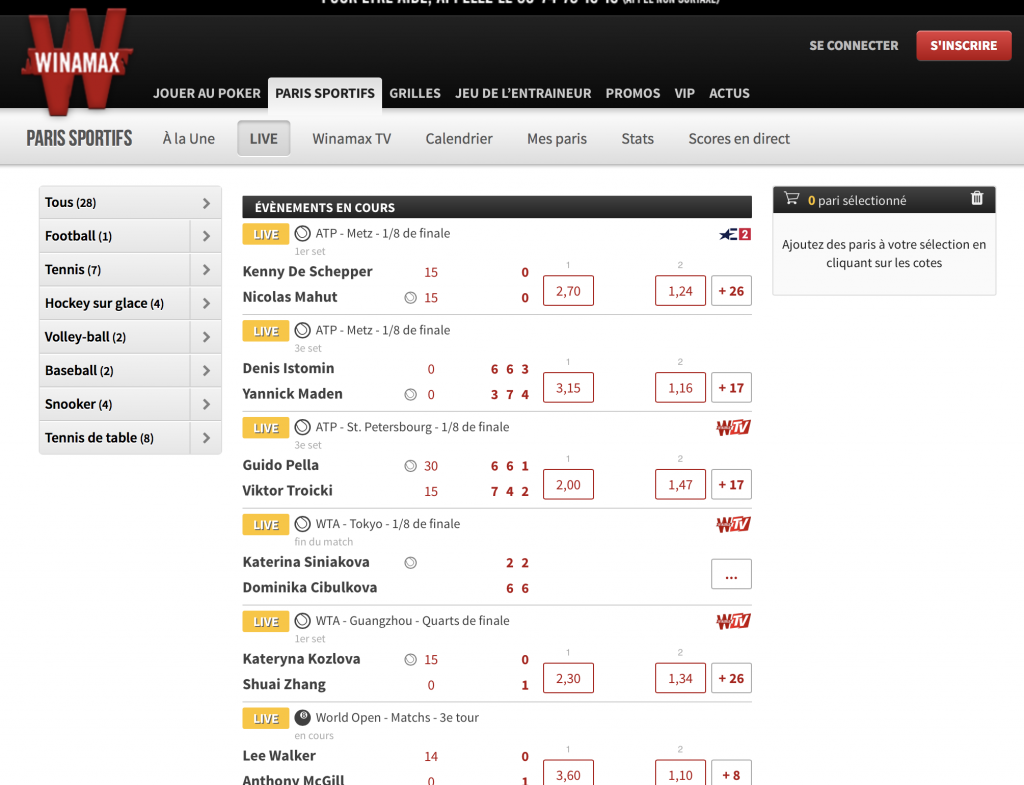This screenshot has height=785, width=1024.
Task: Click the beIN 2 channel icon for Metz match
Action: [735, 234]
